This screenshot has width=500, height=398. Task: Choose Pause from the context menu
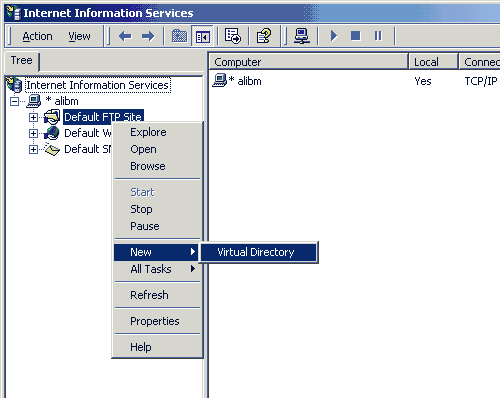[x=157, y=226]
